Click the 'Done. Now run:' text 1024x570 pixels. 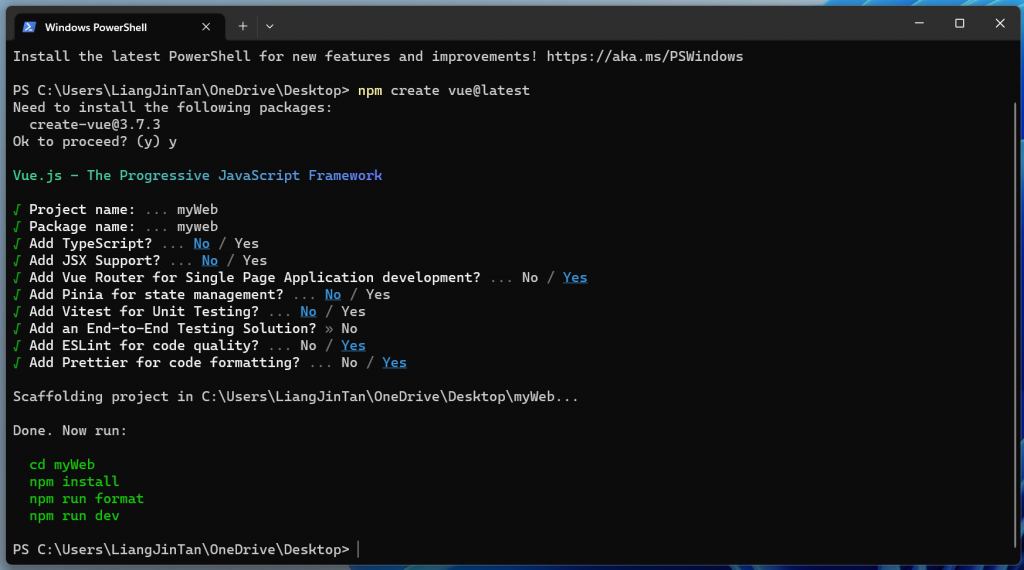[70, 430]
